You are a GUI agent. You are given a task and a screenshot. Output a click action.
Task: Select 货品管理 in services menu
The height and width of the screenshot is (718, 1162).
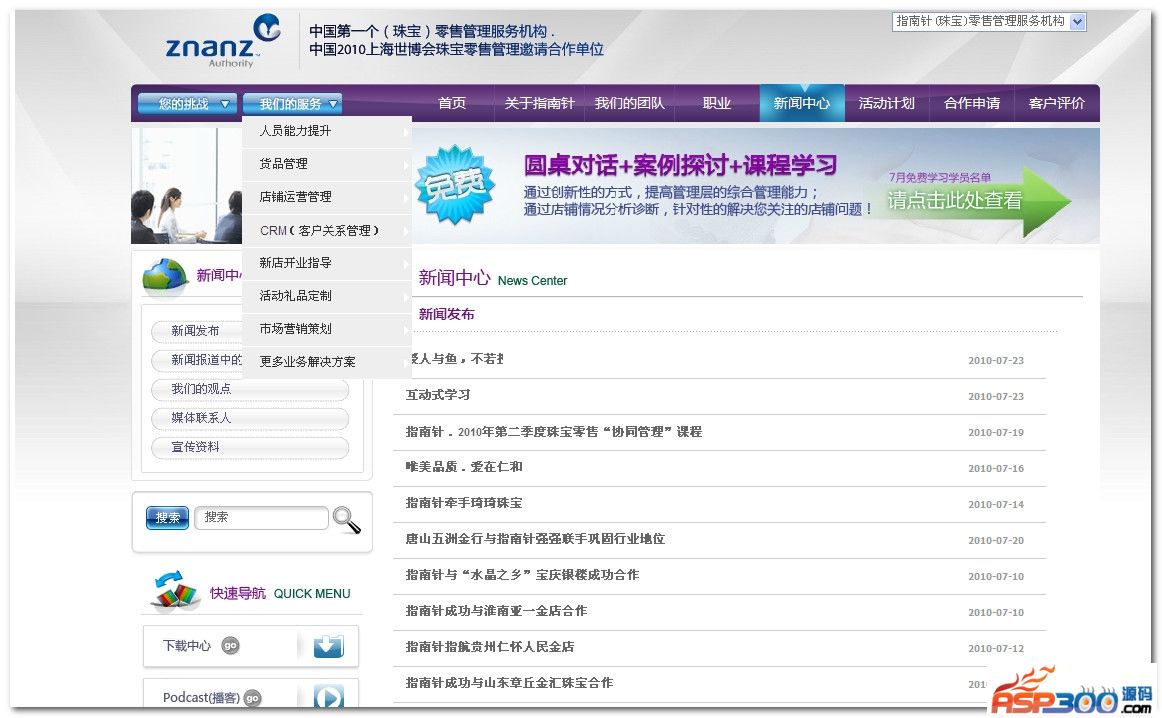tap(327, 164)
